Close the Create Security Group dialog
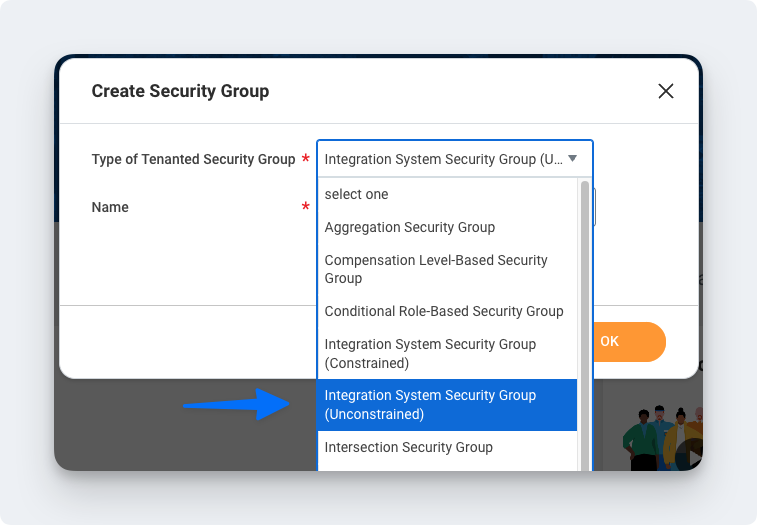This screenshot has width=757, height=525. [666, 91]
